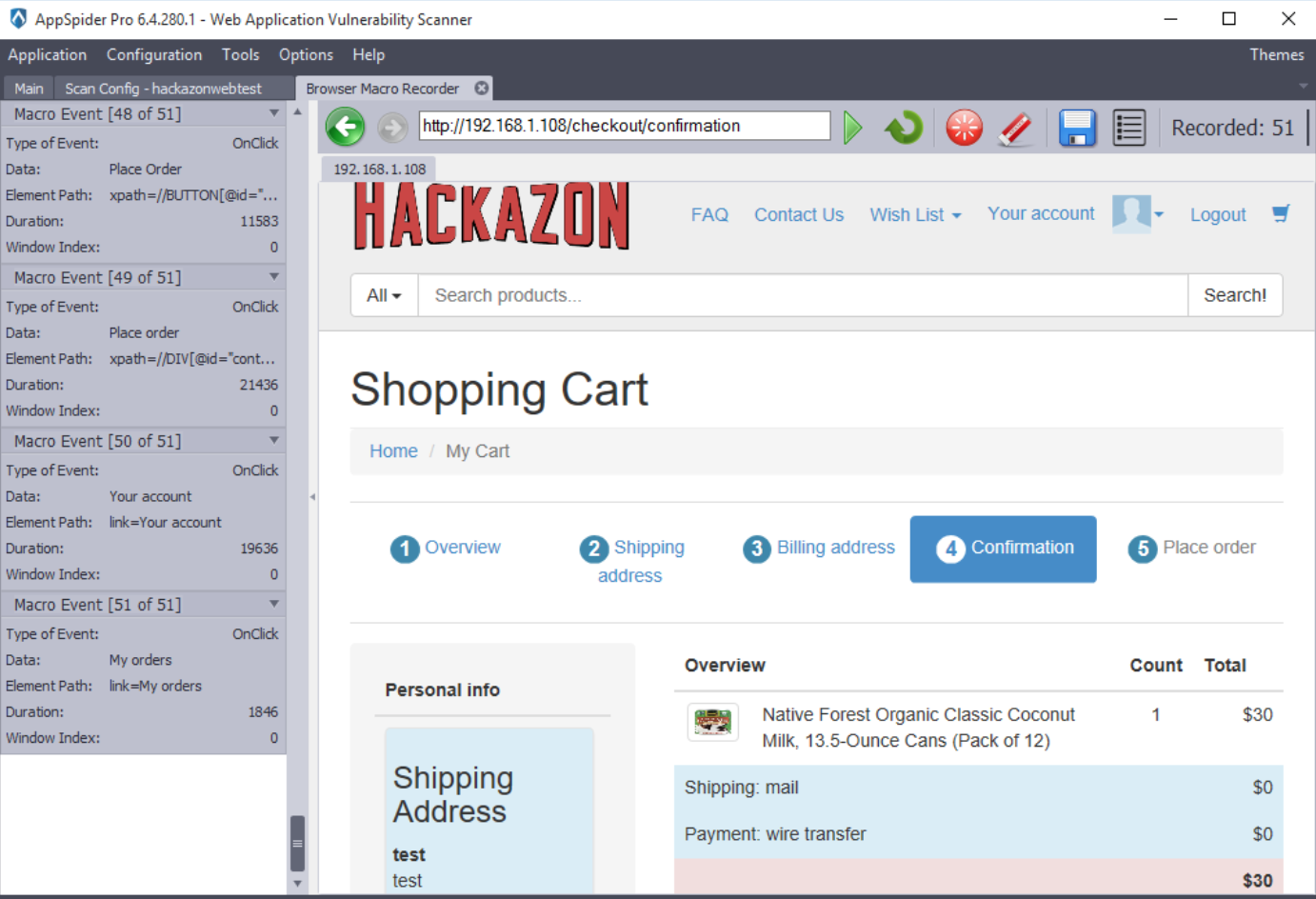Go to step 3 Billing address
Viewport: 1316px width, 899px height.
[x=819, y=549]
